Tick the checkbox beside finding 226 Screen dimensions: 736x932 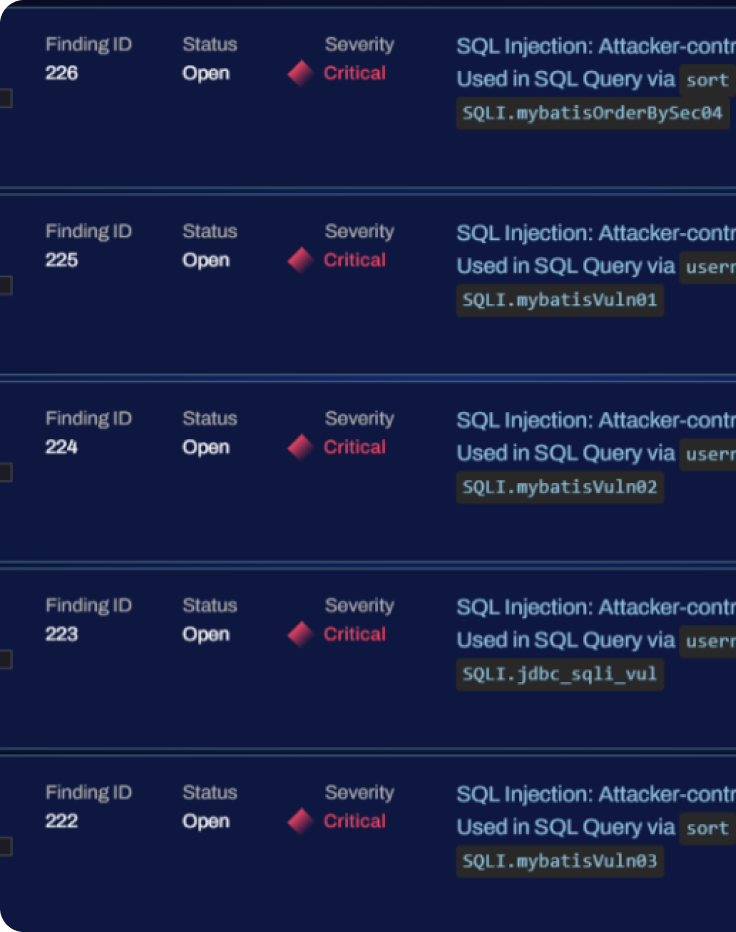5,98
